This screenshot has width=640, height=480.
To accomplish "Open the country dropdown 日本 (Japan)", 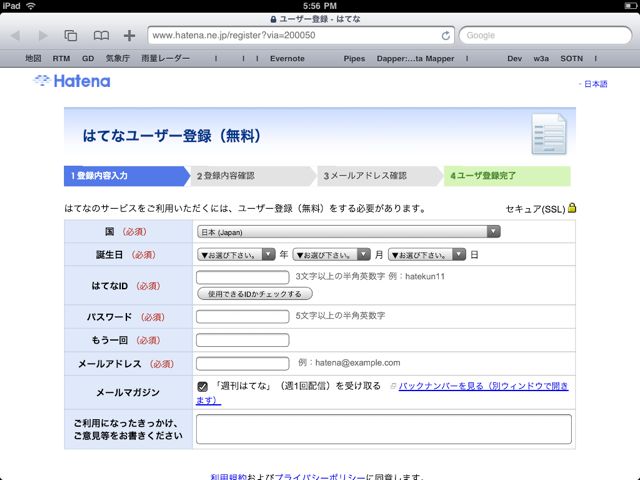I will click(349, 232).
